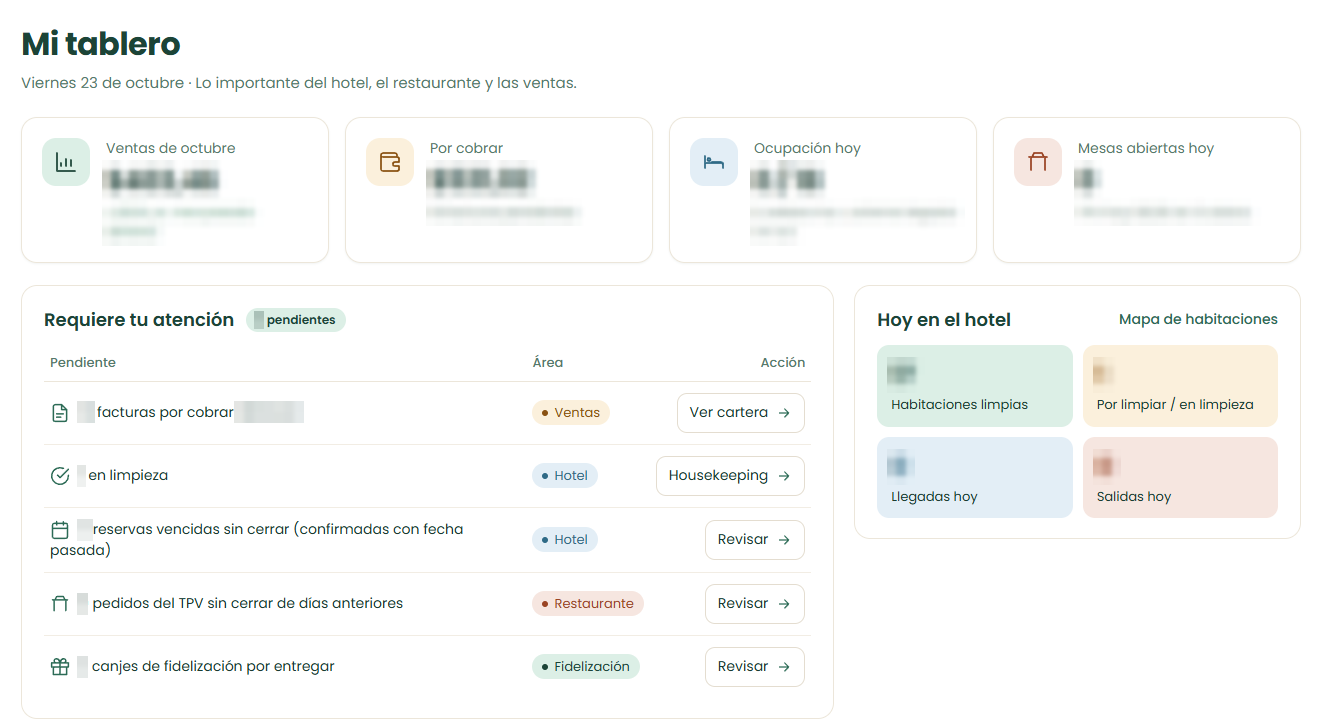Click the Área column header

pyautogui.click(x=548, y=363)
